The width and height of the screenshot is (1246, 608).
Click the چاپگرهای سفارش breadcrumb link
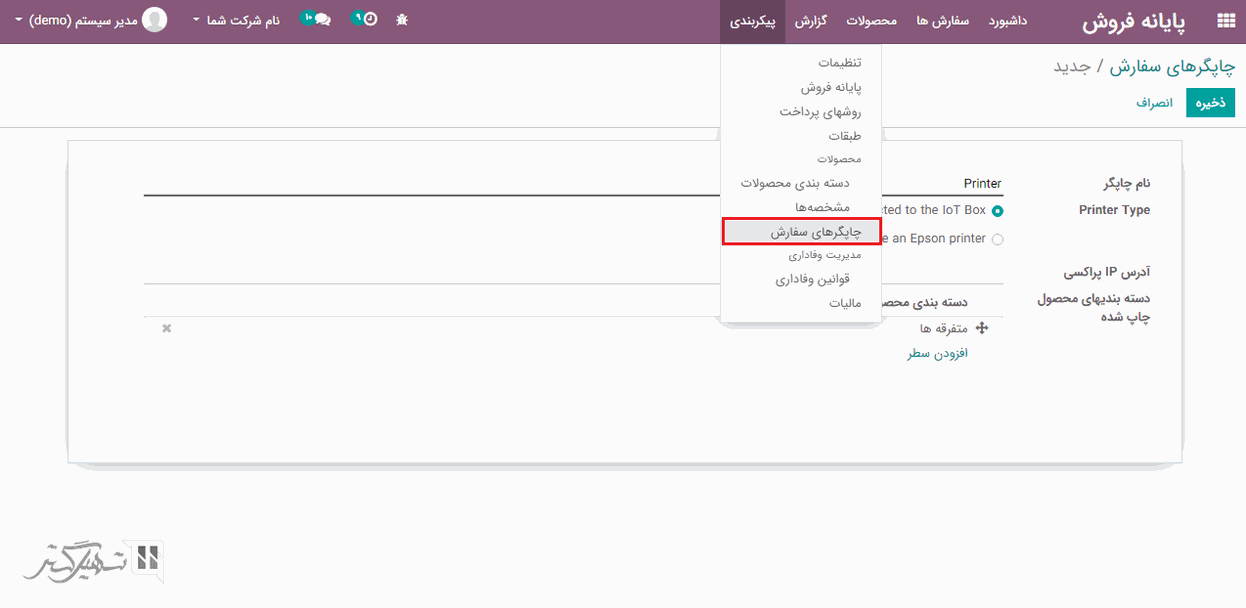pos(1172,67)
